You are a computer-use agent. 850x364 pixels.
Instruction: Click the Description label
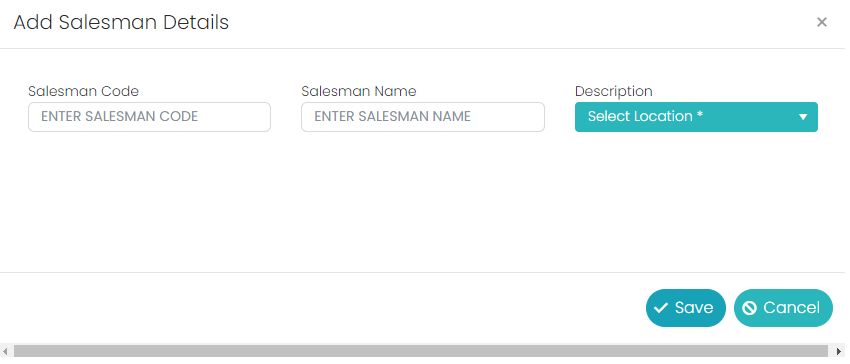coord(614,91)
